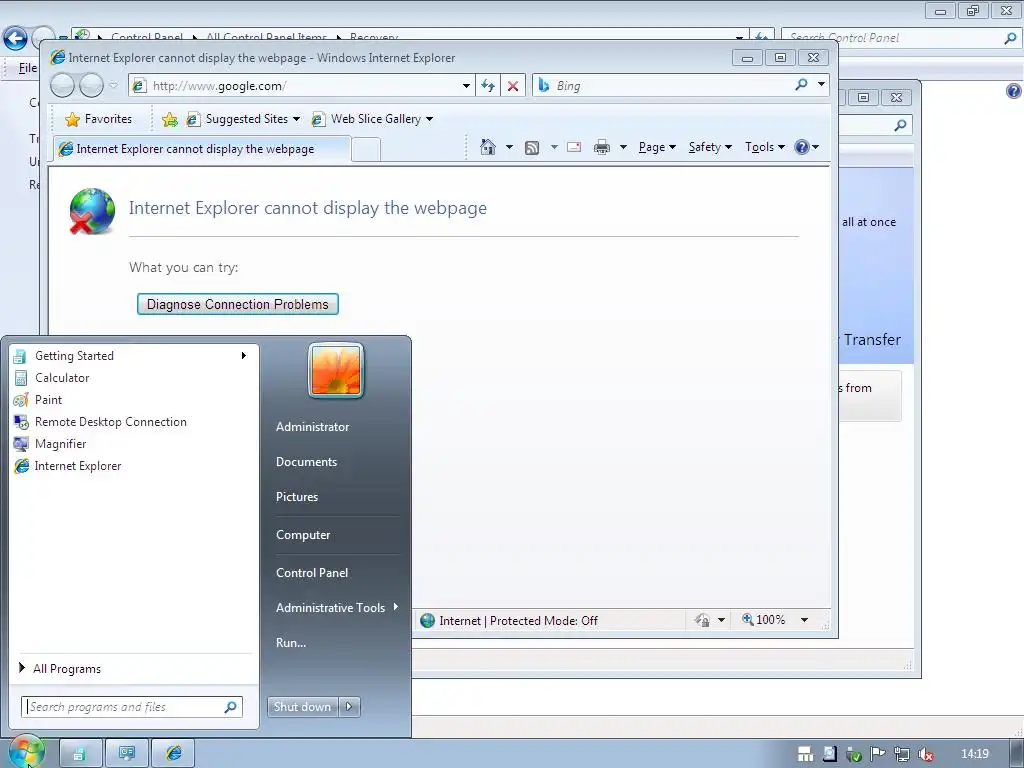Click Diagnose Connection Problems button
The width and height of the screenshot is (1024, 768).
click(238, 304)
